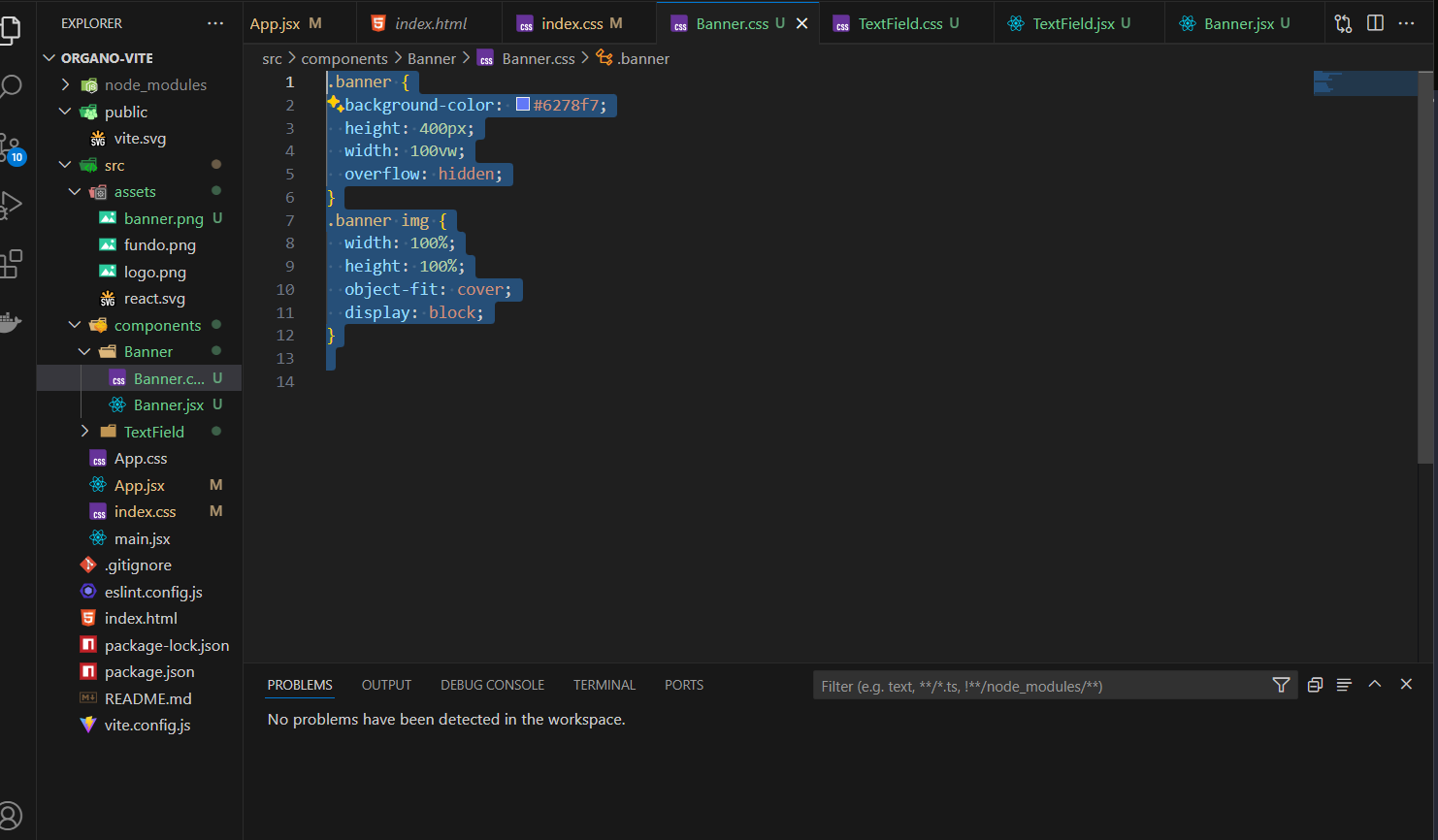Open vite.svg in the explorer
The width and height of the screenshot is (1438, 840).
140,138
